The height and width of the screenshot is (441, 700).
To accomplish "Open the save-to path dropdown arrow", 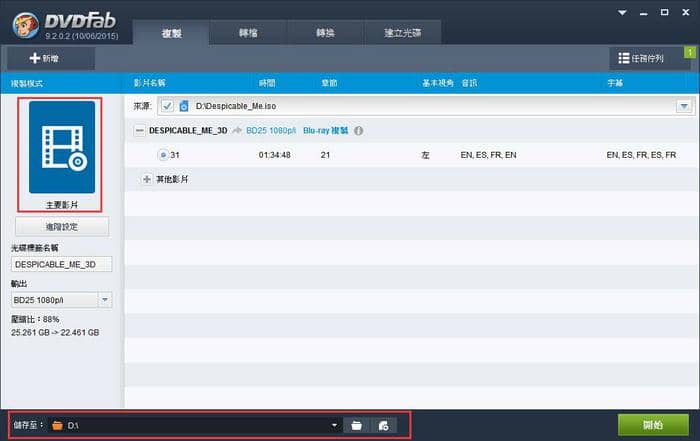I will 334,425.
